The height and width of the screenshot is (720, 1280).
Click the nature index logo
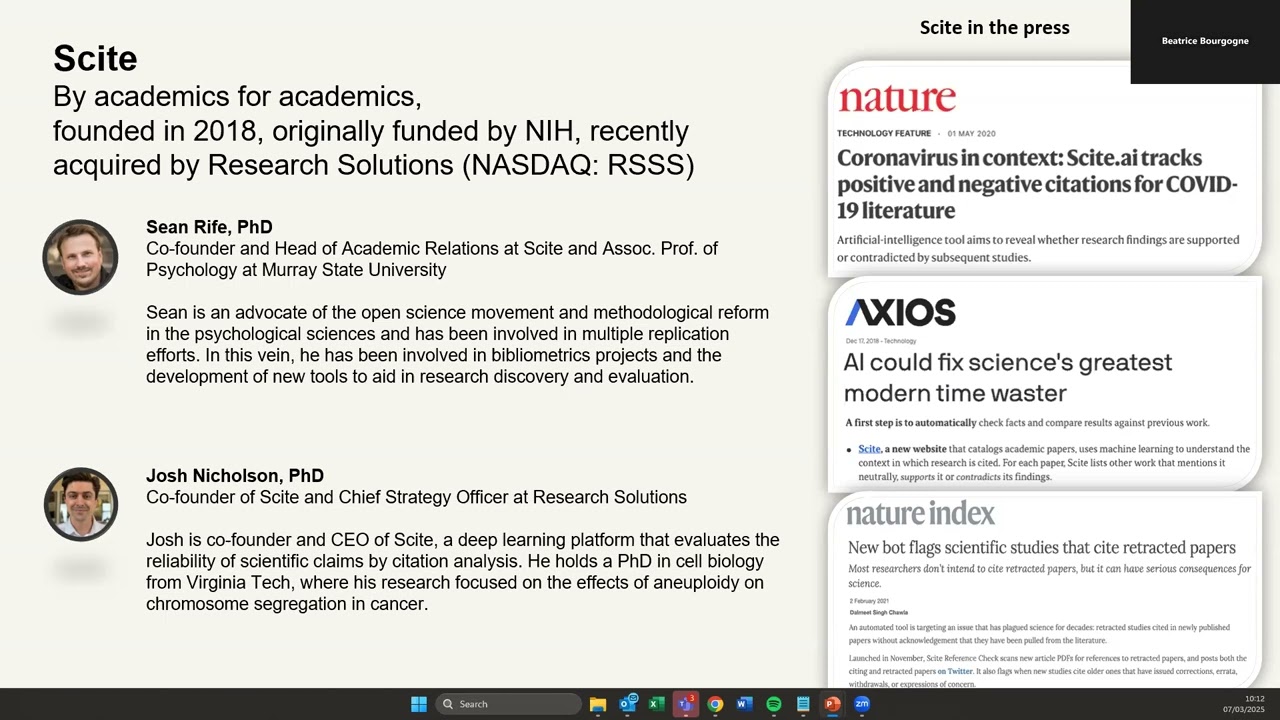921,514
